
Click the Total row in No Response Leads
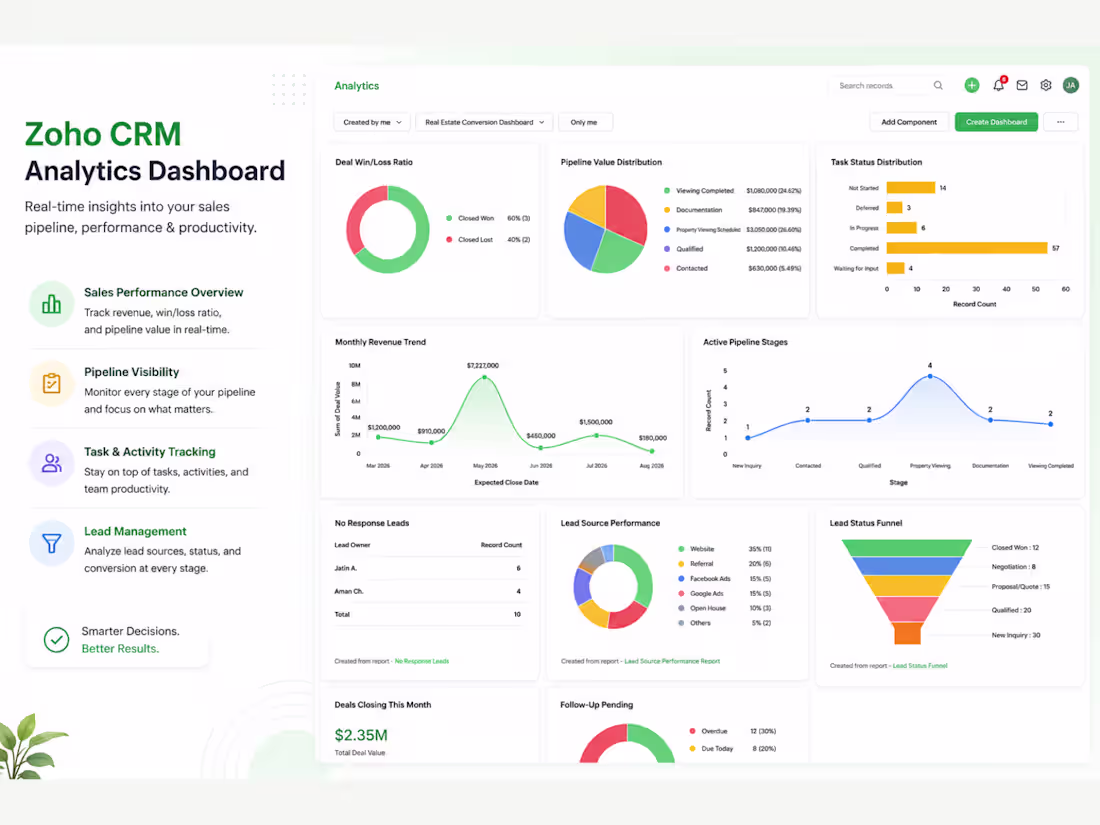[x=428, y=615]
